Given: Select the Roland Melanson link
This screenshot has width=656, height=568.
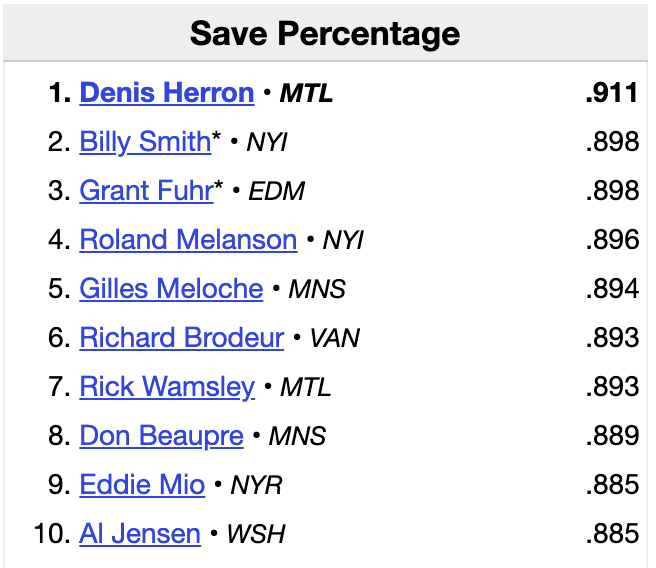Looking at the screenshot, I should click(x=188, y=240).
